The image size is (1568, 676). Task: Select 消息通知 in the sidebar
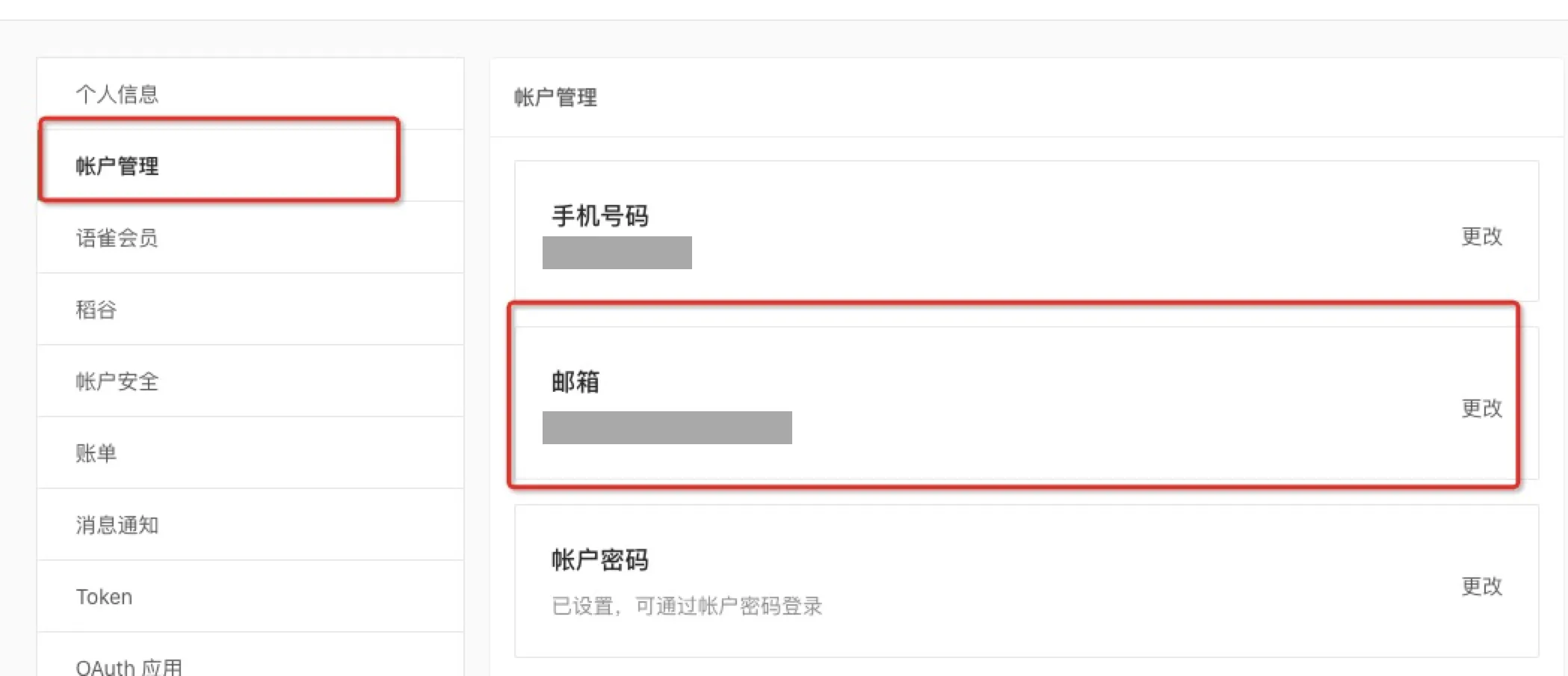pyautogui.click(x=117, y=525)
